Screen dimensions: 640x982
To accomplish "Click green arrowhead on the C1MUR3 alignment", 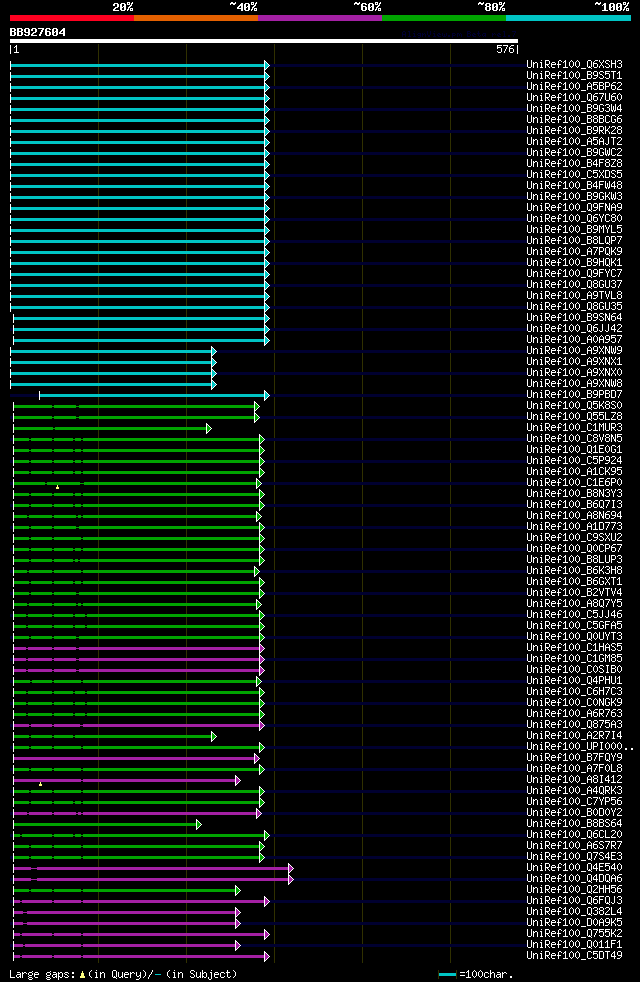I will click(x=209, y=428).
